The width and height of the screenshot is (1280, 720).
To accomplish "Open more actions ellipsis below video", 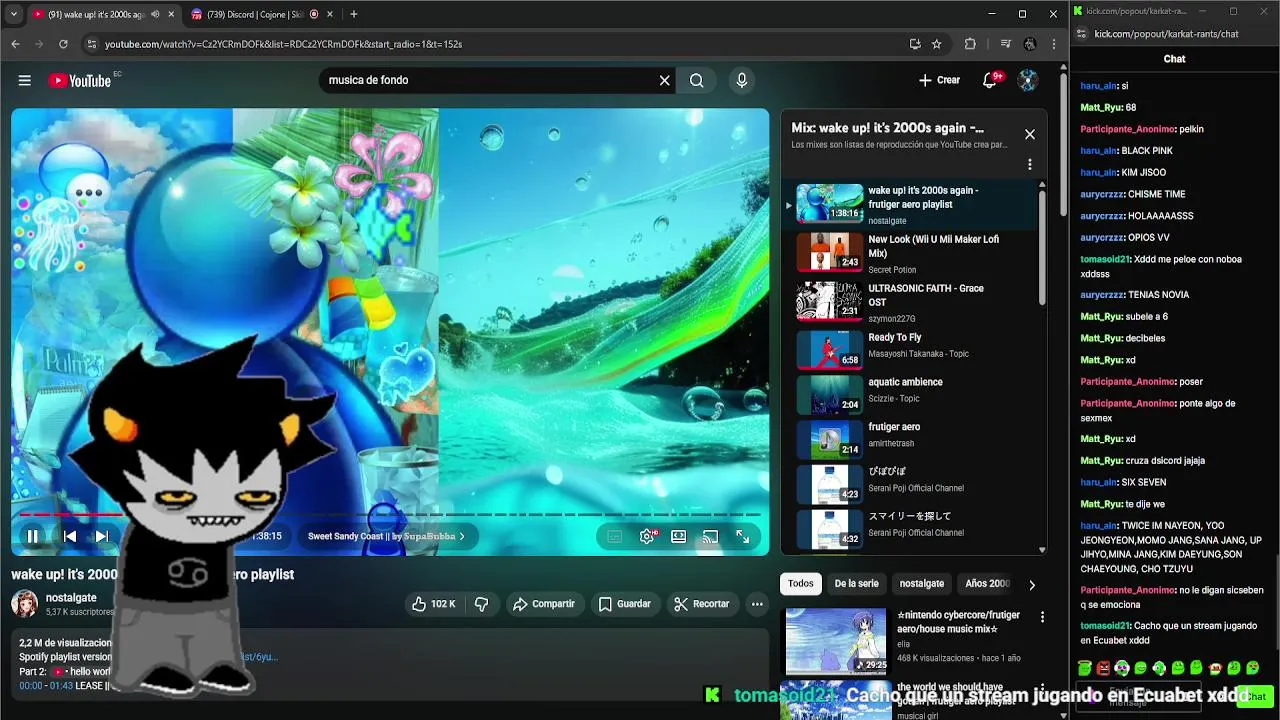I will (x=757, y=604).
